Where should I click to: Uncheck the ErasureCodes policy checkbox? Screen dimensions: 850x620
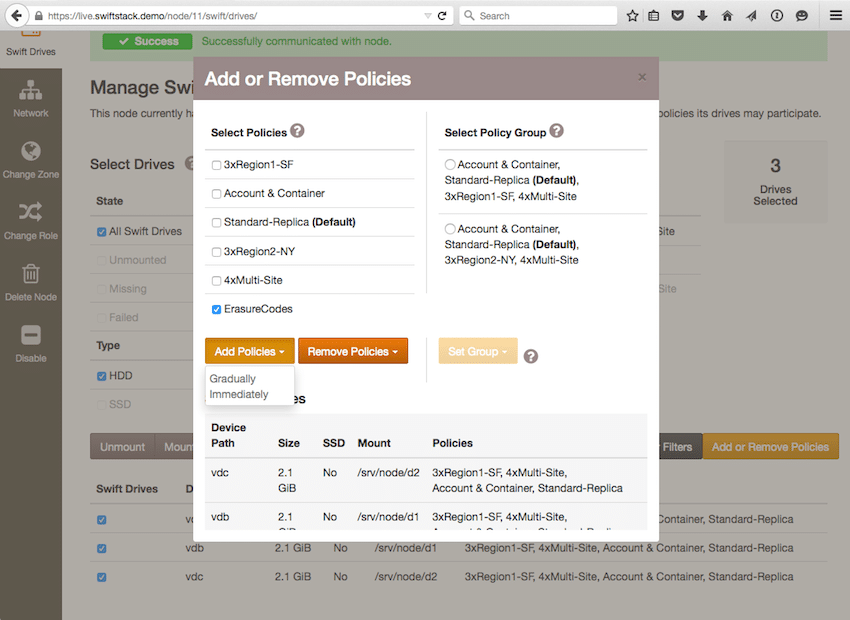click(x=216, y=309)
